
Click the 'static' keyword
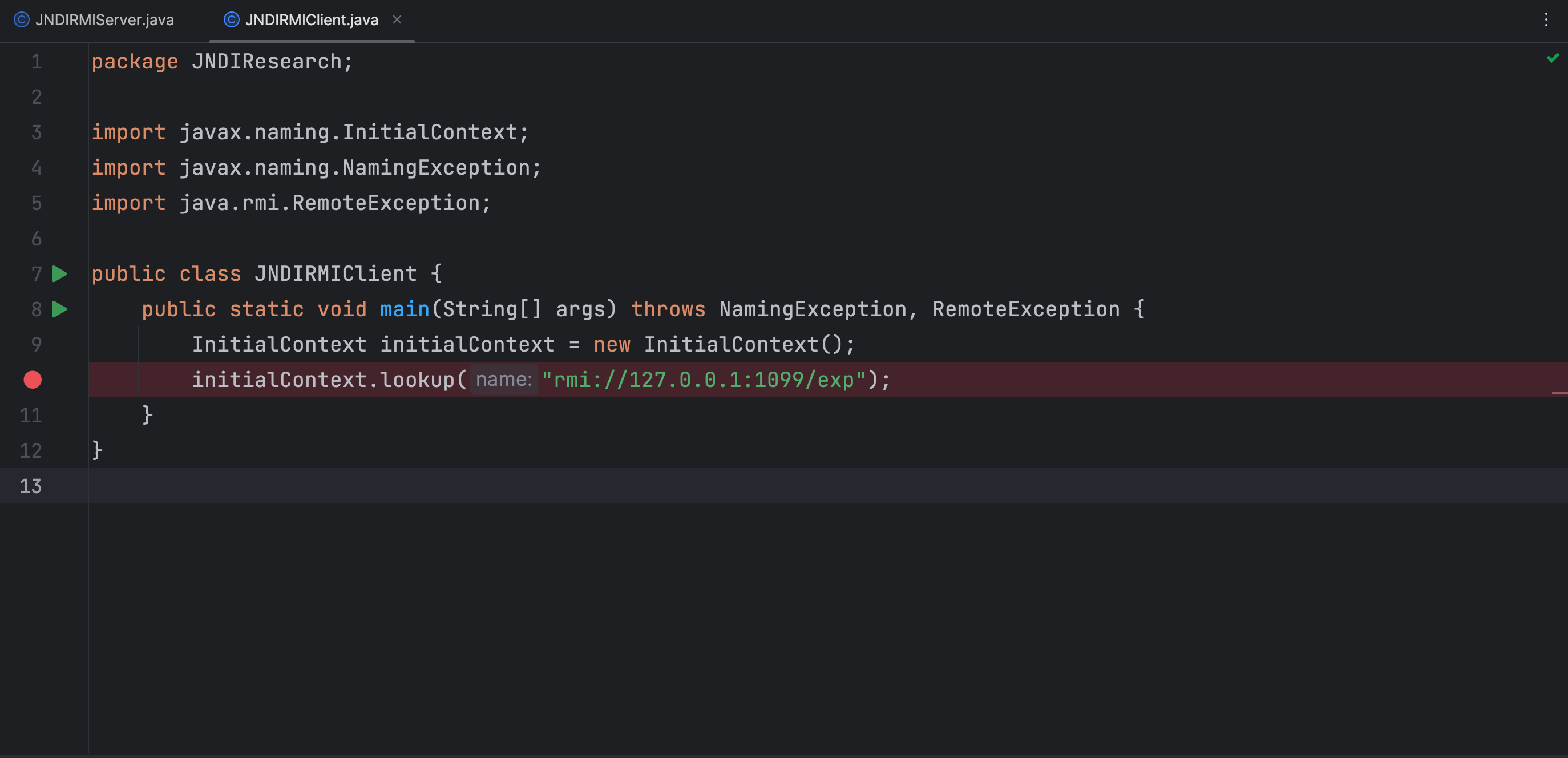click(x=266, y=309)
